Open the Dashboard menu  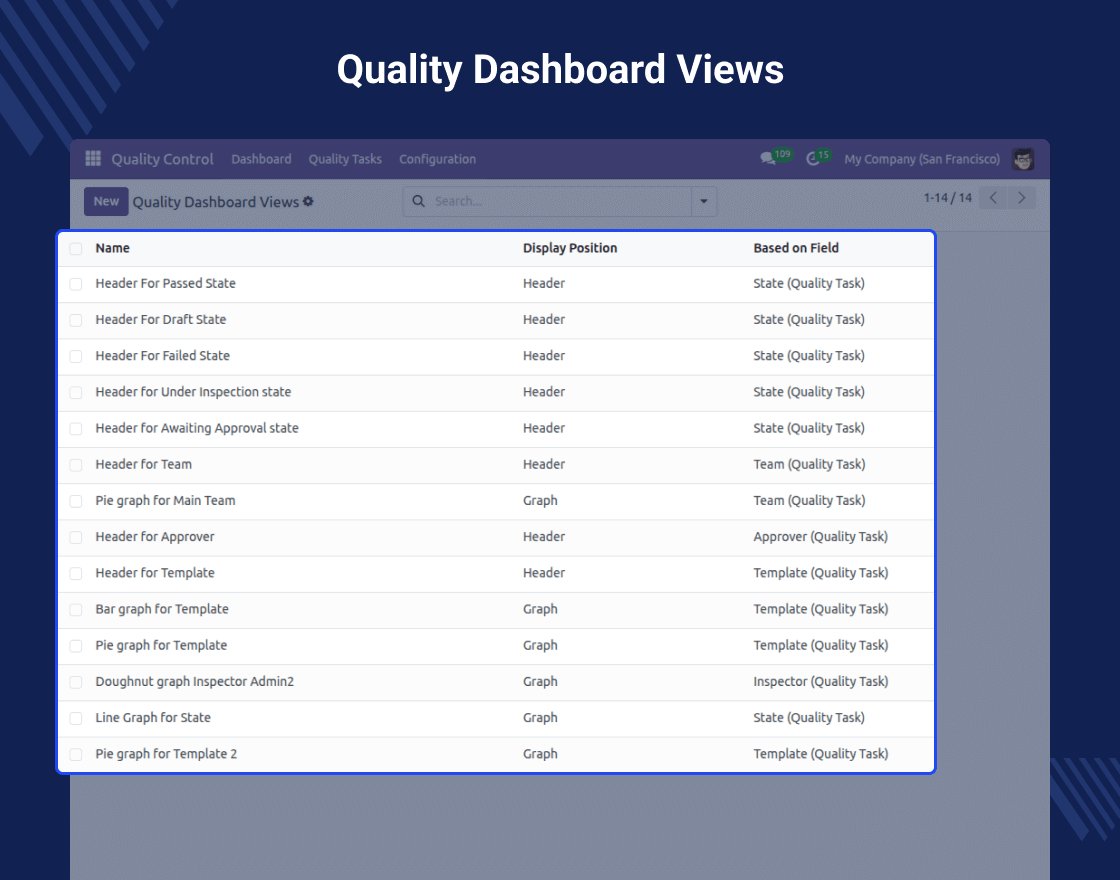(261, 159)
